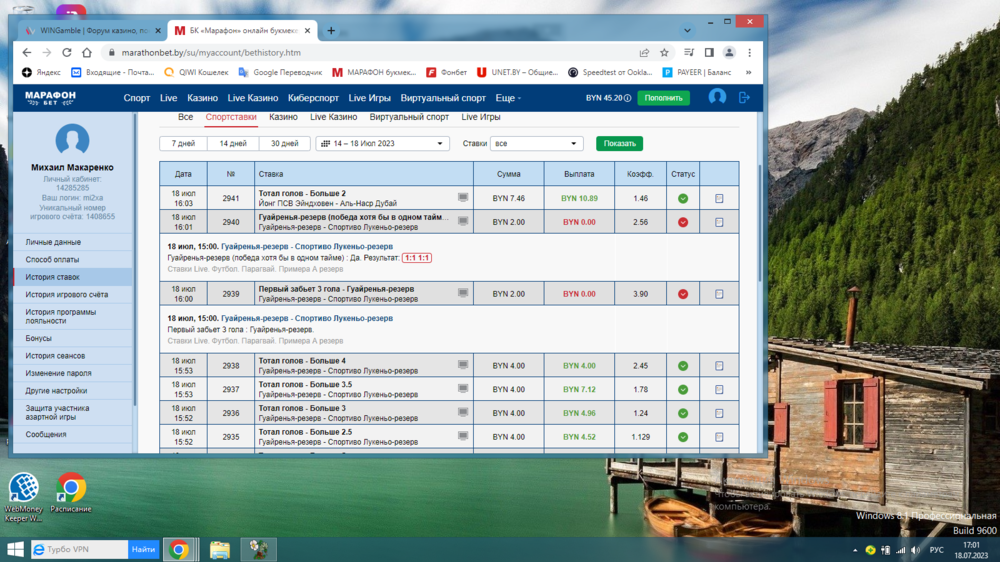The height and width of the screenshot is (562, 1000).
Task: Select the 7 дней period filter
Action: click(183, 143)
